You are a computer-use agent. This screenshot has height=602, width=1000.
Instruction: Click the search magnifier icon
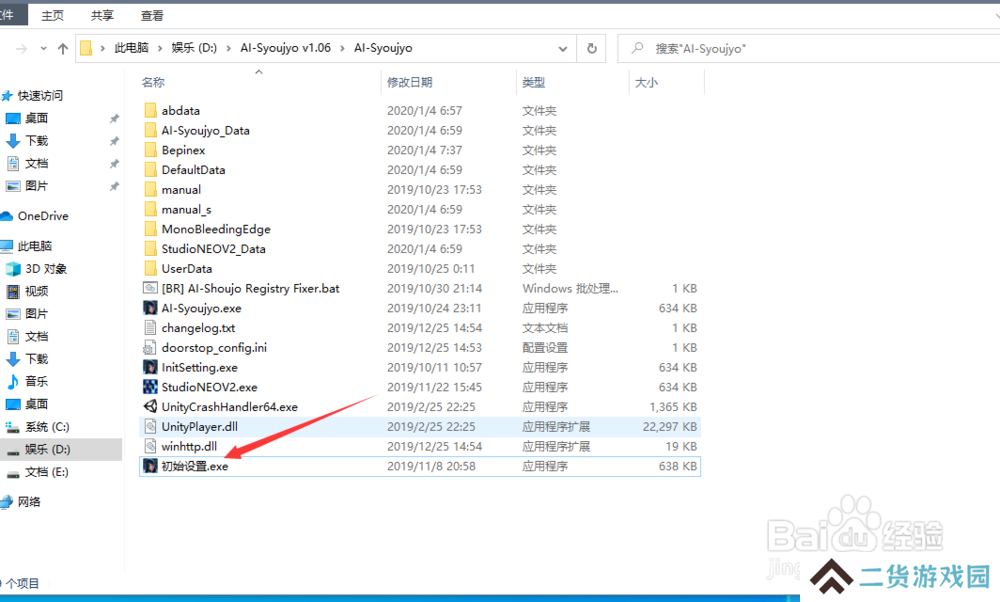pos(637,48)
